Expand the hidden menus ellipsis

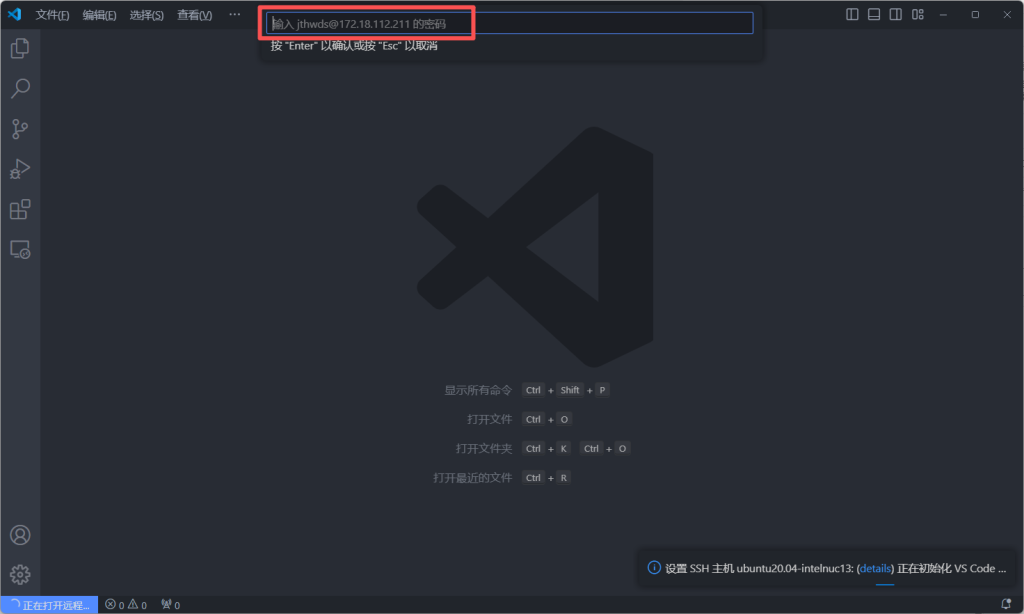click(234, 15)
